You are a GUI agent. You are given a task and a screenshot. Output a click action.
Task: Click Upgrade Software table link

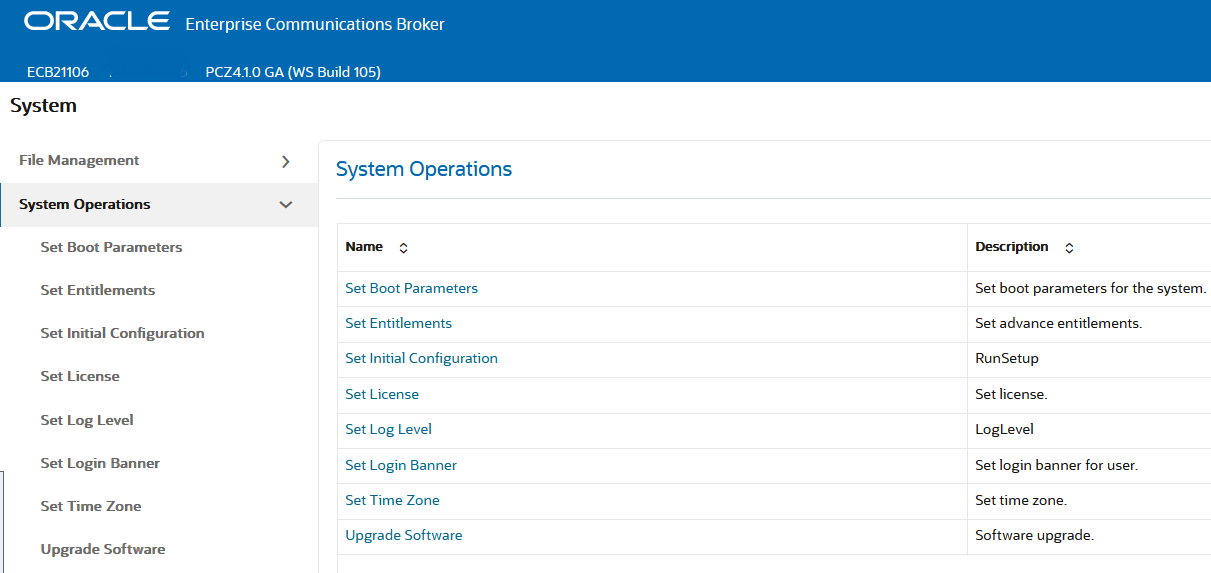pyautogui.click(x=404, y=535)
